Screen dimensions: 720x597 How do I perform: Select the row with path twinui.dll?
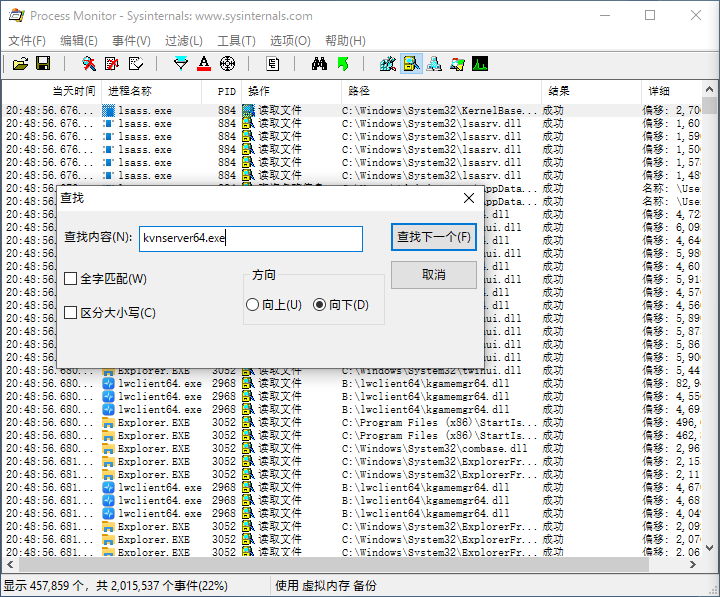pyautogui.click(x=352, y=371)
